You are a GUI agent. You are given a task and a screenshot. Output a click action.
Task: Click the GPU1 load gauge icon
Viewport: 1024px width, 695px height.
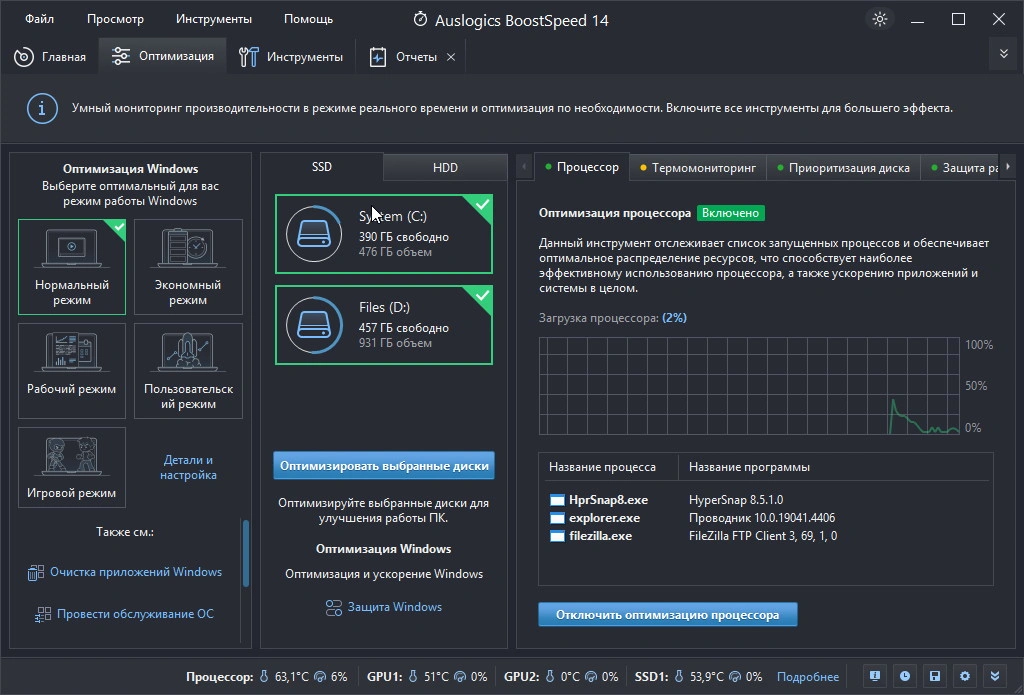460,677
